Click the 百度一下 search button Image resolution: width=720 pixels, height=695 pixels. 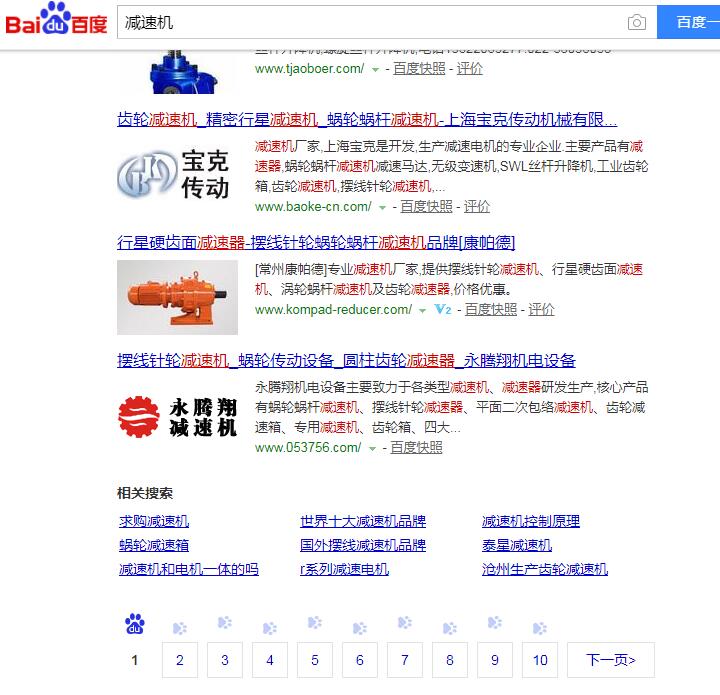click(x=689, y=22)
